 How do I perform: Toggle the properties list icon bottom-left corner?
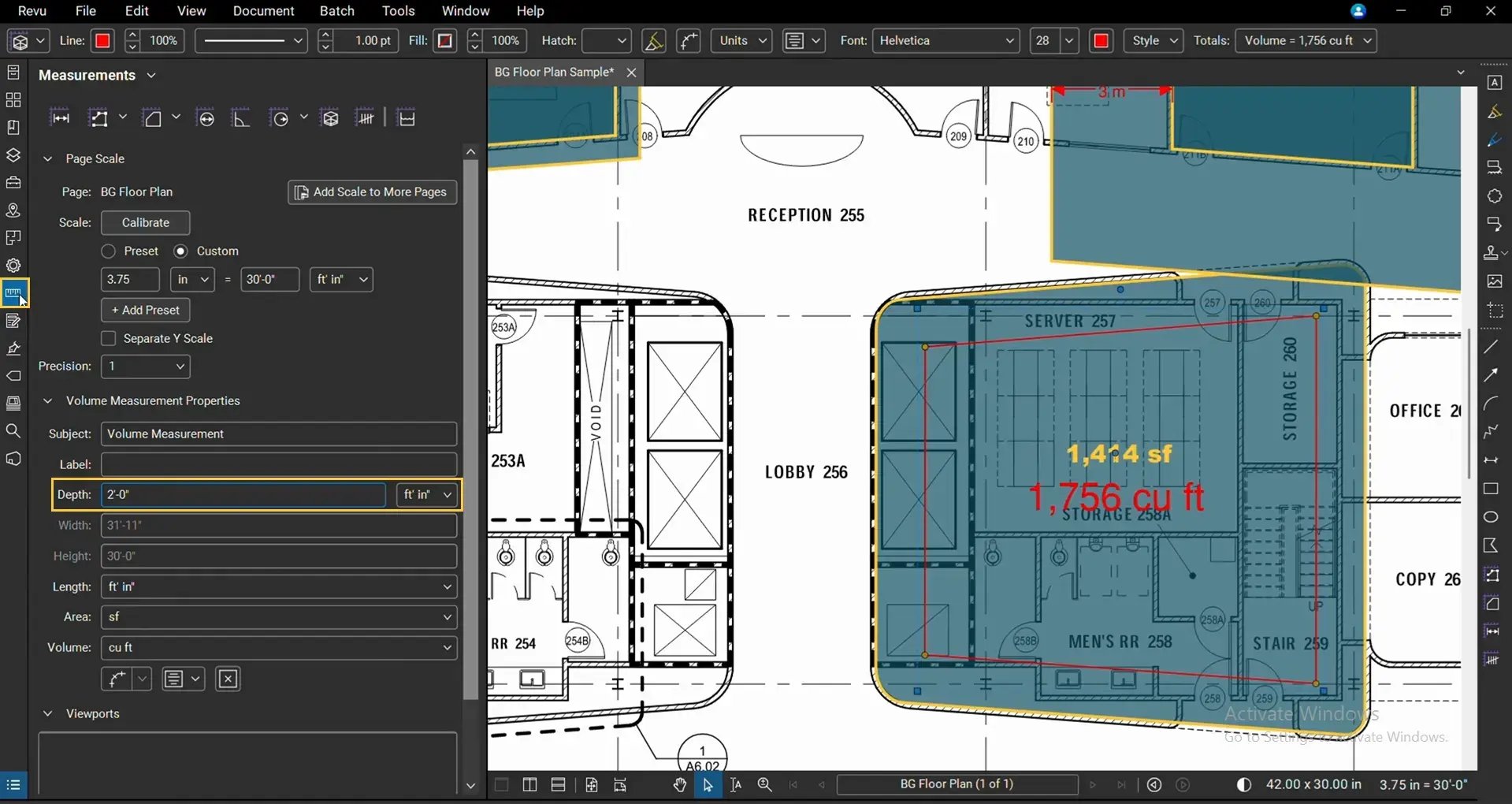click(13, 785)
